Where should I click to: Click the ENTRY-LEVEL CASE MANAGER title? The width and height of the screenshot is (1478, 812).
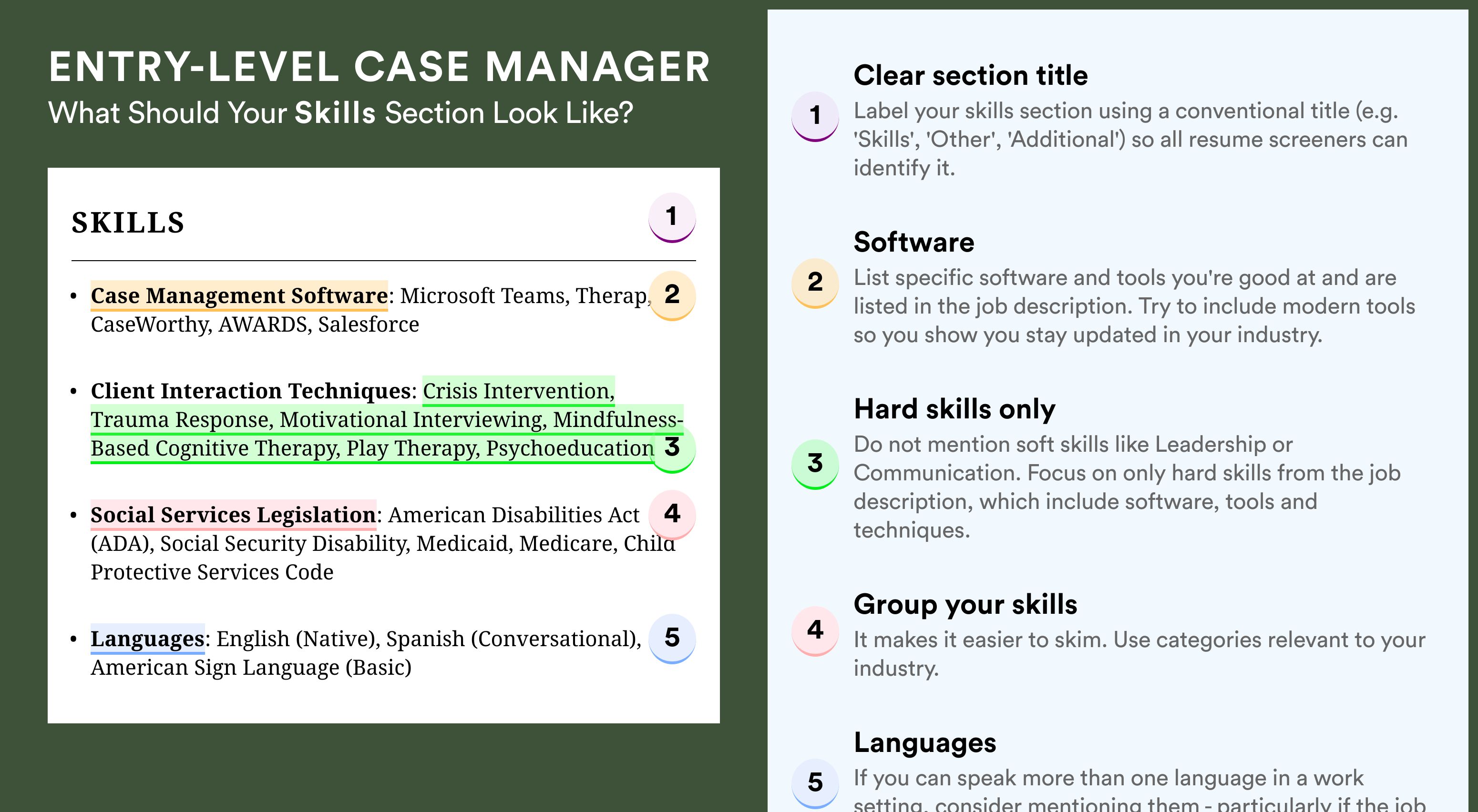pyautogui.click(x=379, y=67)
